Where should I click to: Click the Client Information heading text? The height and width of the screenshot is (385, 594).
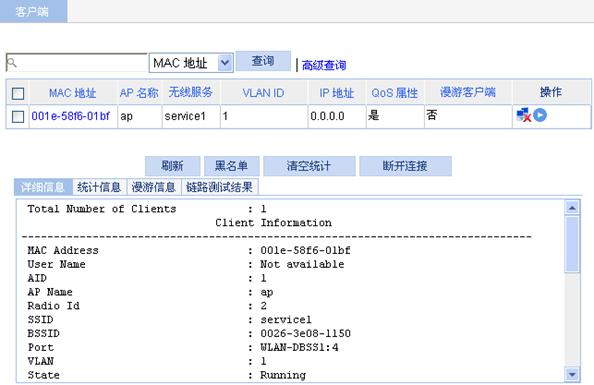[274, 222]
